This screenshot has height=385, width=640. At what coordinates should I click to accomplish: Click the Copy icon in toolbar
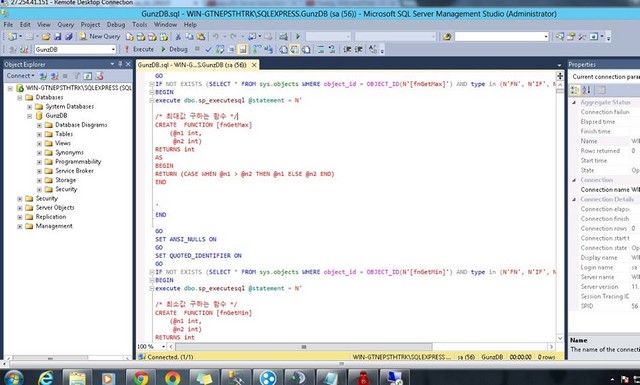pyautogui.click(x=189, y=37)
